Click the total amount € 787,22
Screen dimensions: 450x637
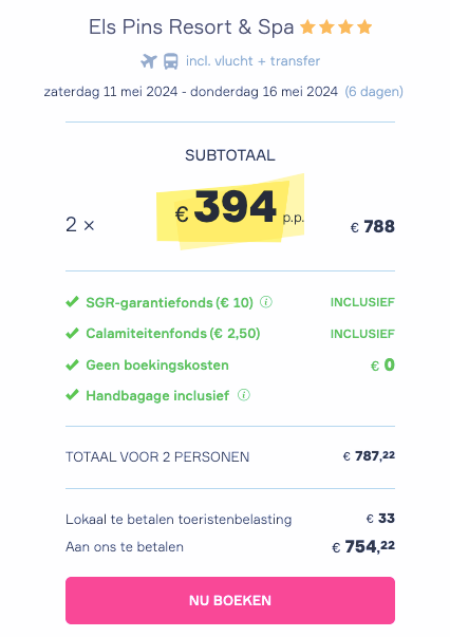[x=369, y=456]
